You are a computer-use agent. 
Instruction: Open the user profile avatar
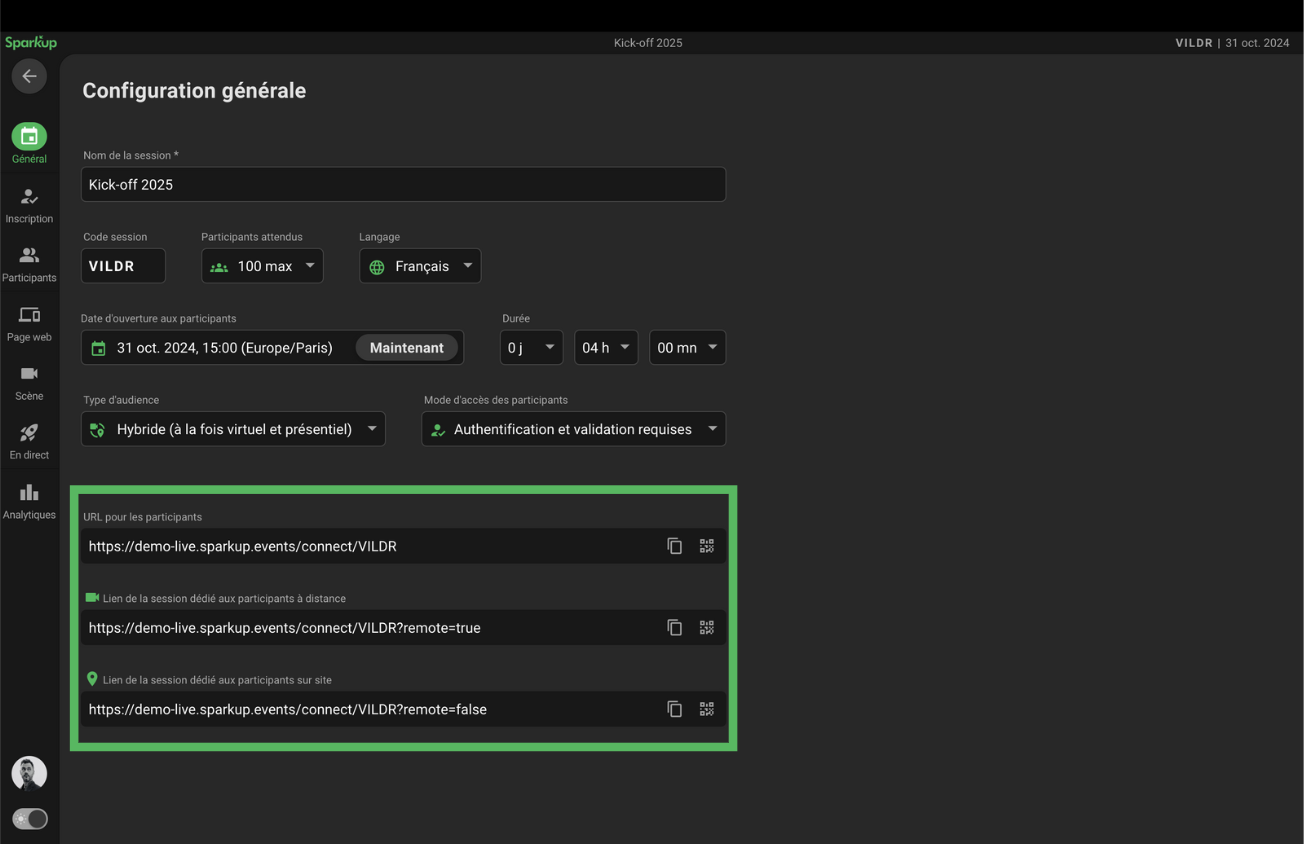coord(29,773)
